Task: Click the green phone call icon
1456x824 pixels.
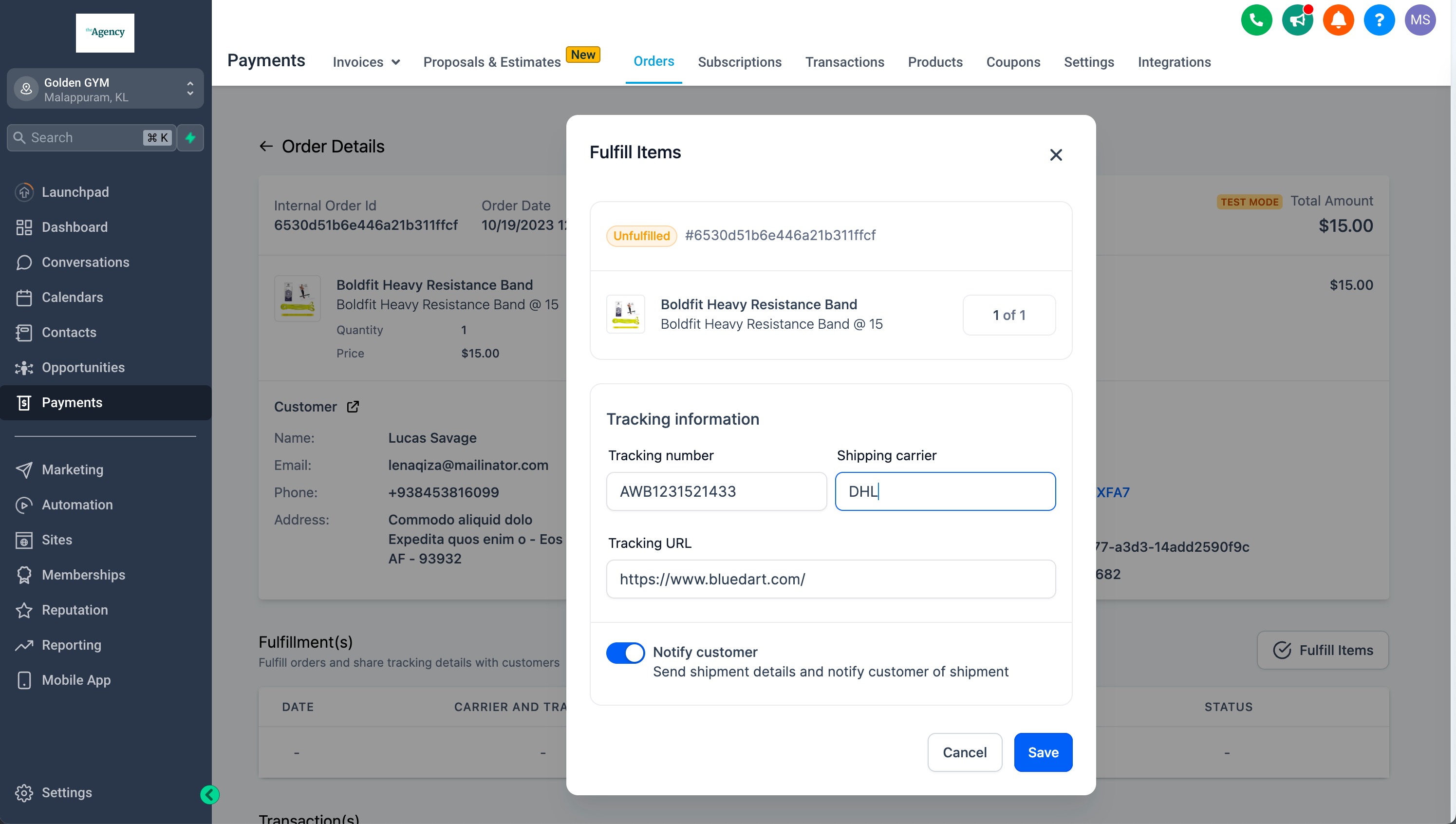Action: tap(1256, 20)
